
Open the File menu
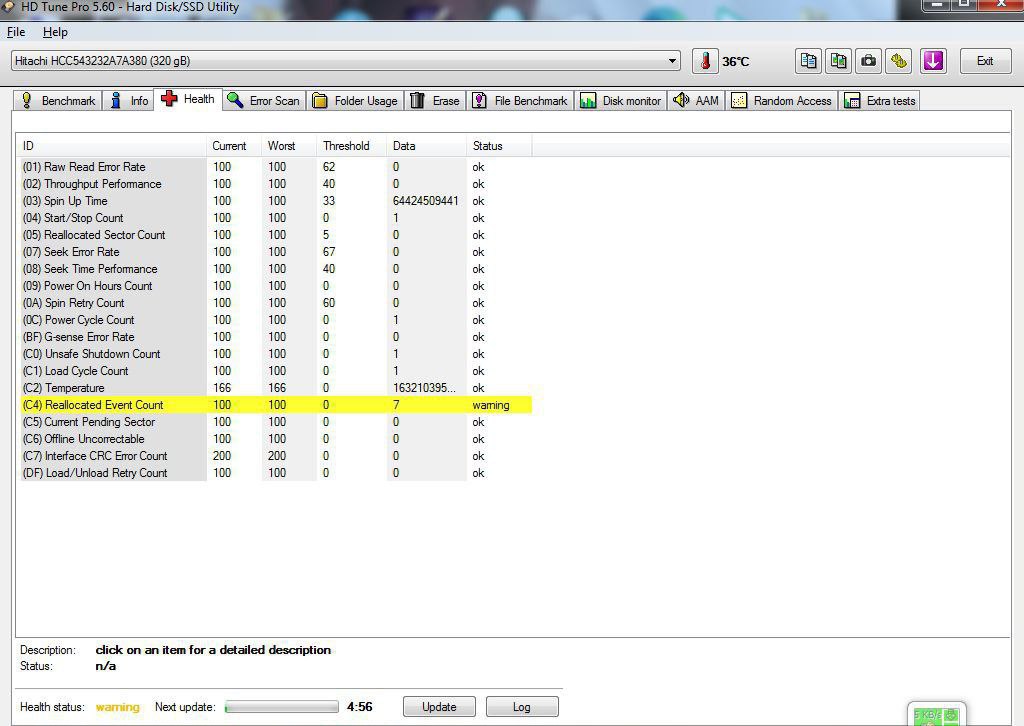[x=16, y=32]
